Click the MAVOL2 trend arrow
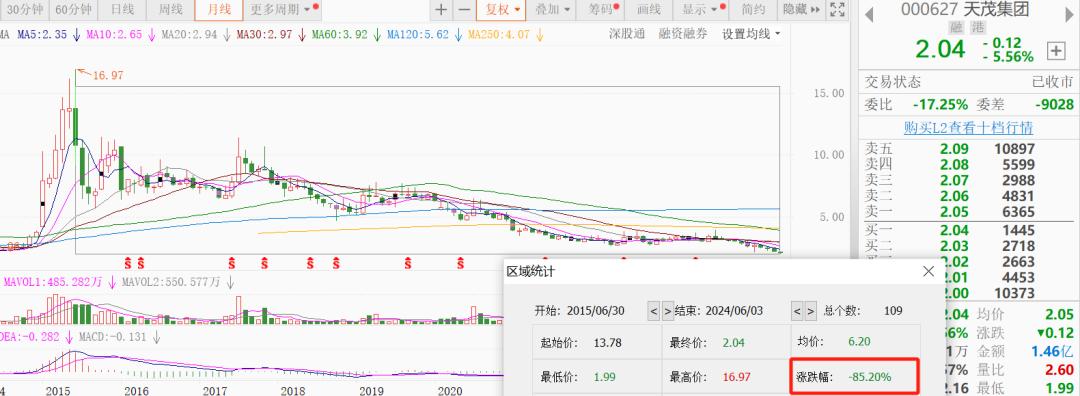Viewport: 1080px width, 396px height. tap(230, 282)
